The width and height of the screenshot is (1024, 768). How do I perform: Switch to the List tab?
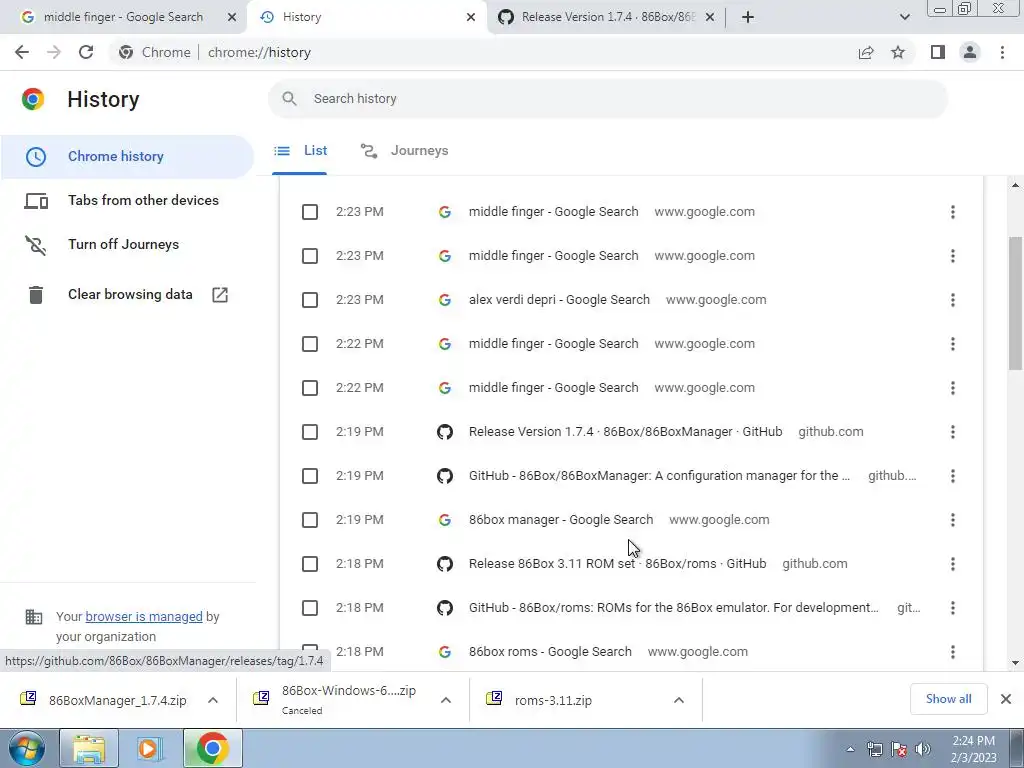point(300,151)
